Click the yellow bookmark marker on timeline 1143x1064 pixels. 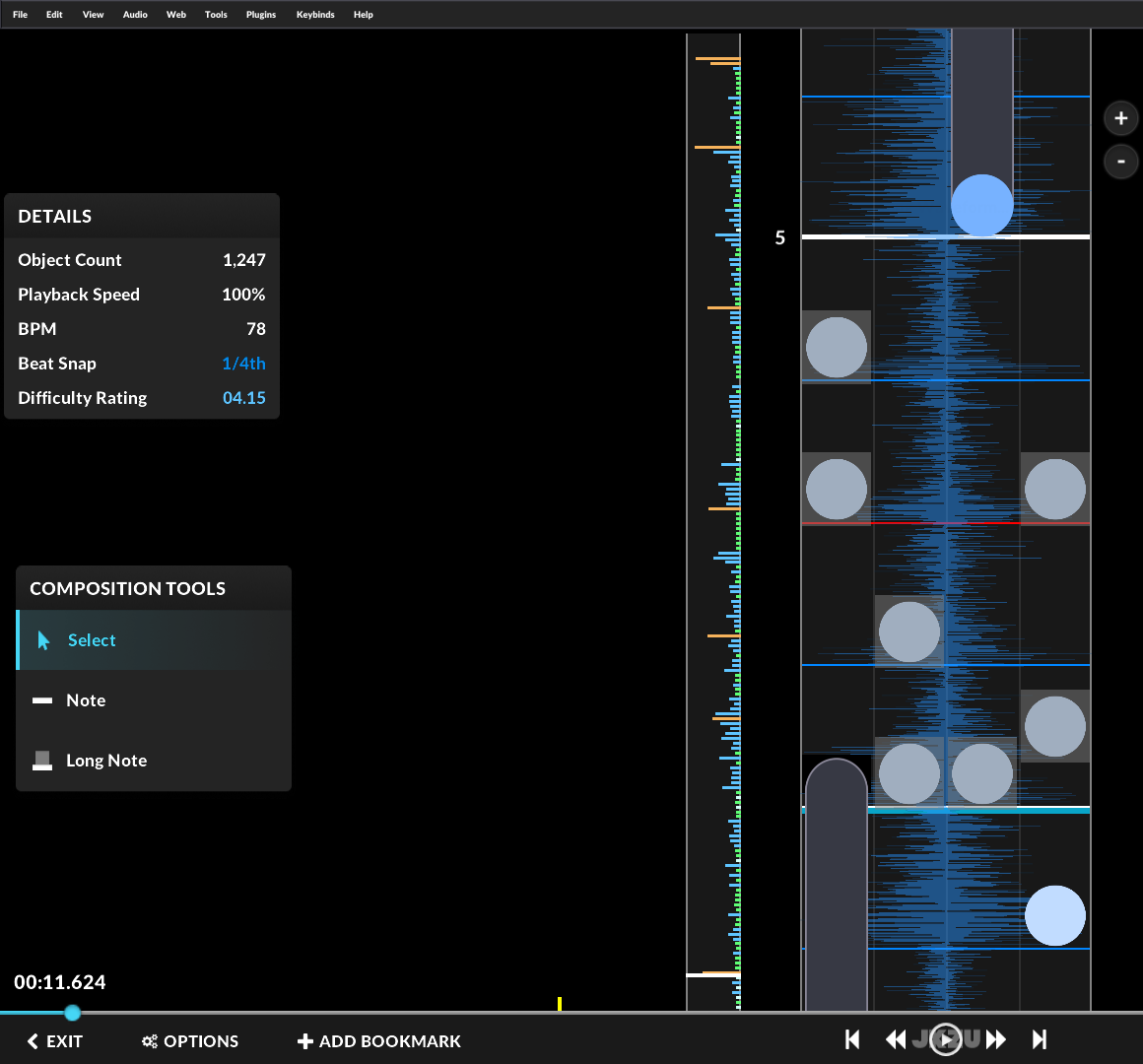pyautogui.click(x=560, y=1004)
